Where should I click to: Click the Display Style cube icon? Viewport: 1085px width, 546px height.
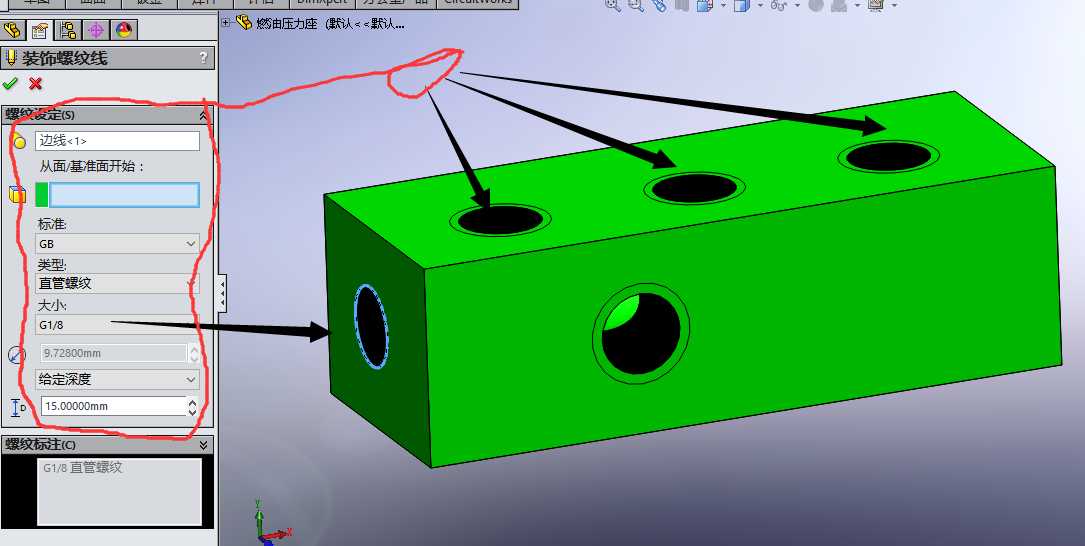pos(741,4)
